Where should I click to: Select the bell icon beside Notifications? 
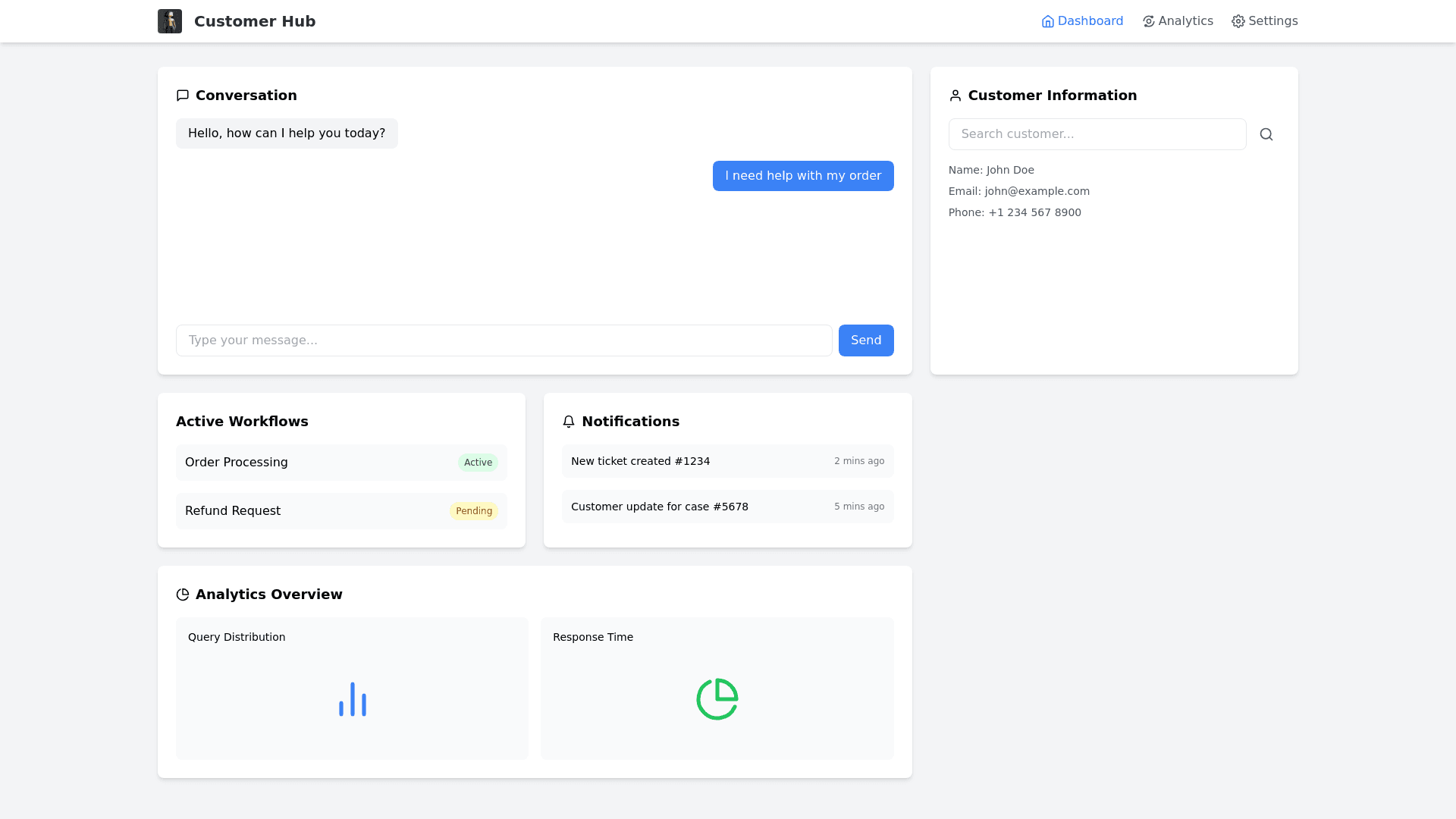(x=569, y=422)
